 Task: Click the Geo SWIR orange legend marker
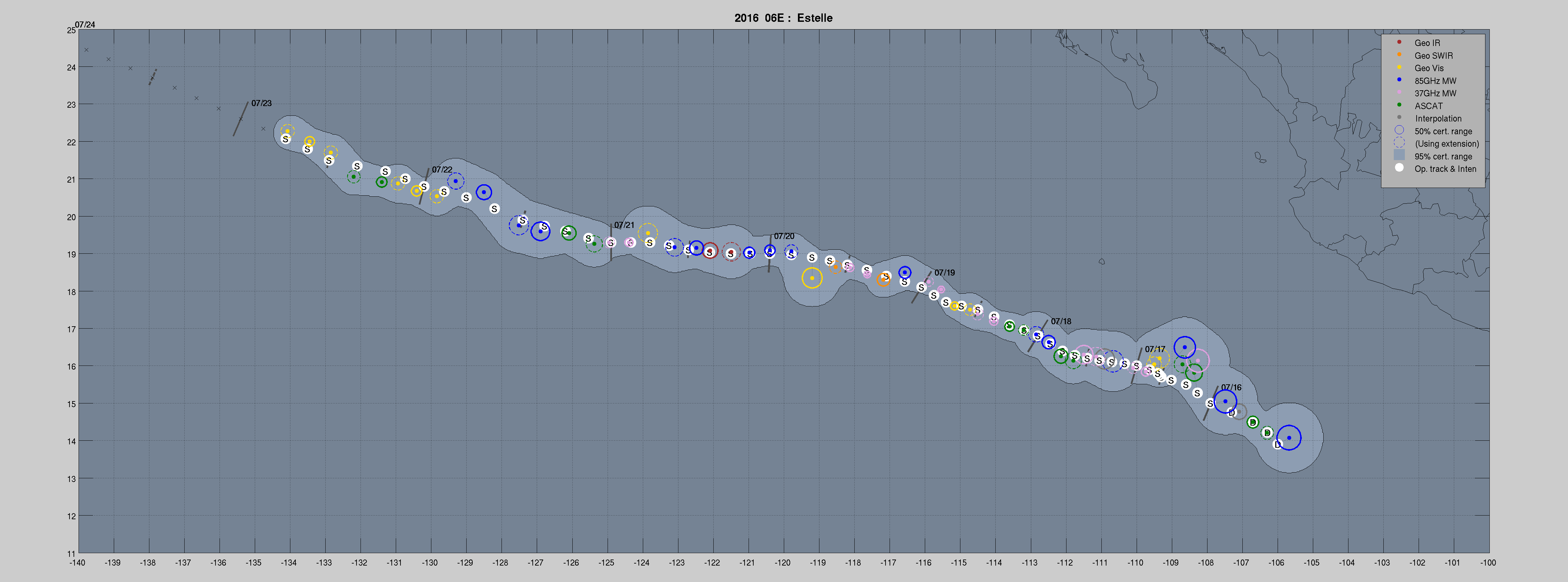pyautogui.click(x=1399, y=55)
